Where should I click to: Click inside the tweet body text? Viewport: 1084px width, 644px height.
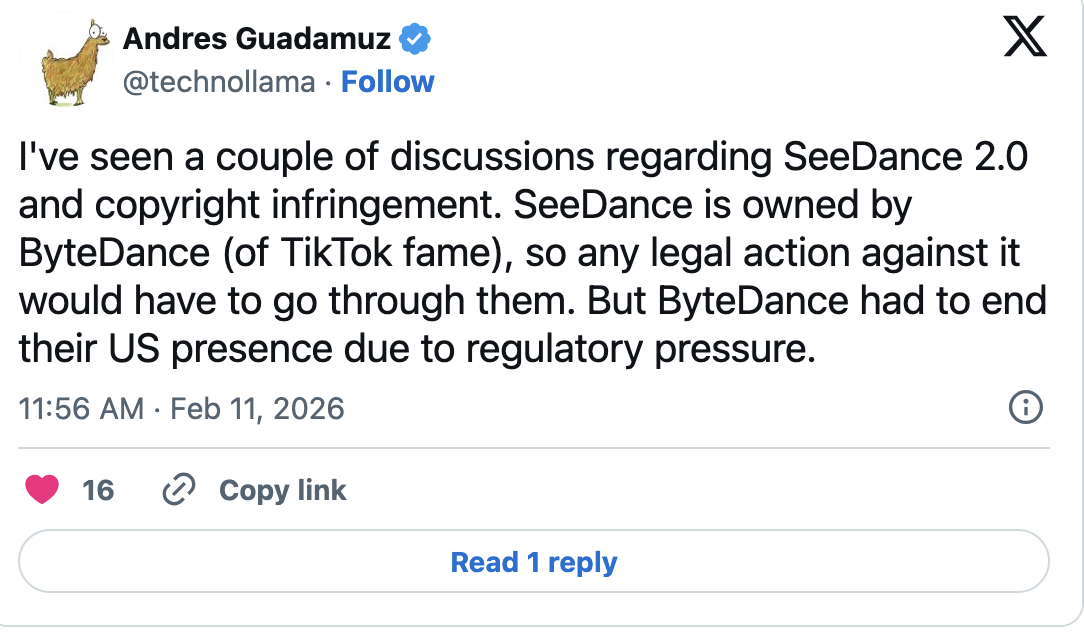(x=500, y=250)
